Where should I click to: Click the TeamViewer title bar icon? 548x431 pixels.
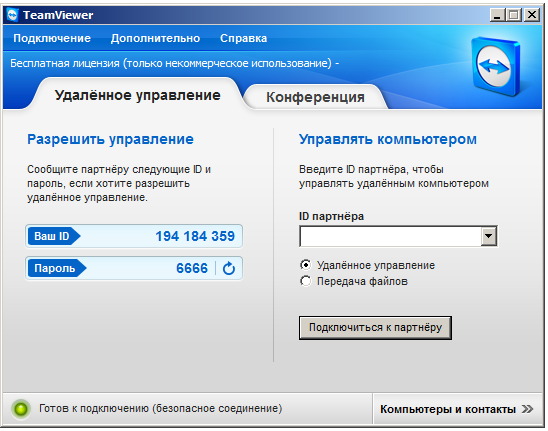(x=13, y=15)
